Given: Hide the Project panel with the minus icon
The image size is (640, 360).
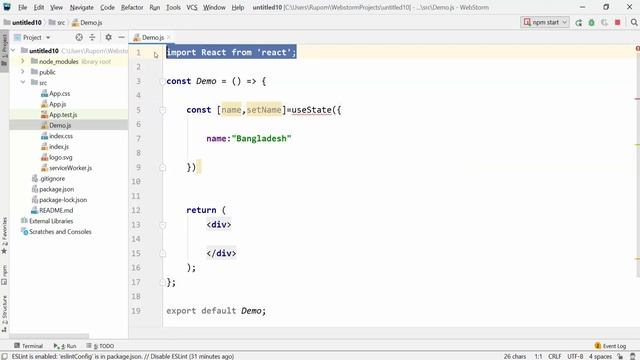Looking at the screenshot, I should tap(121, 37).
